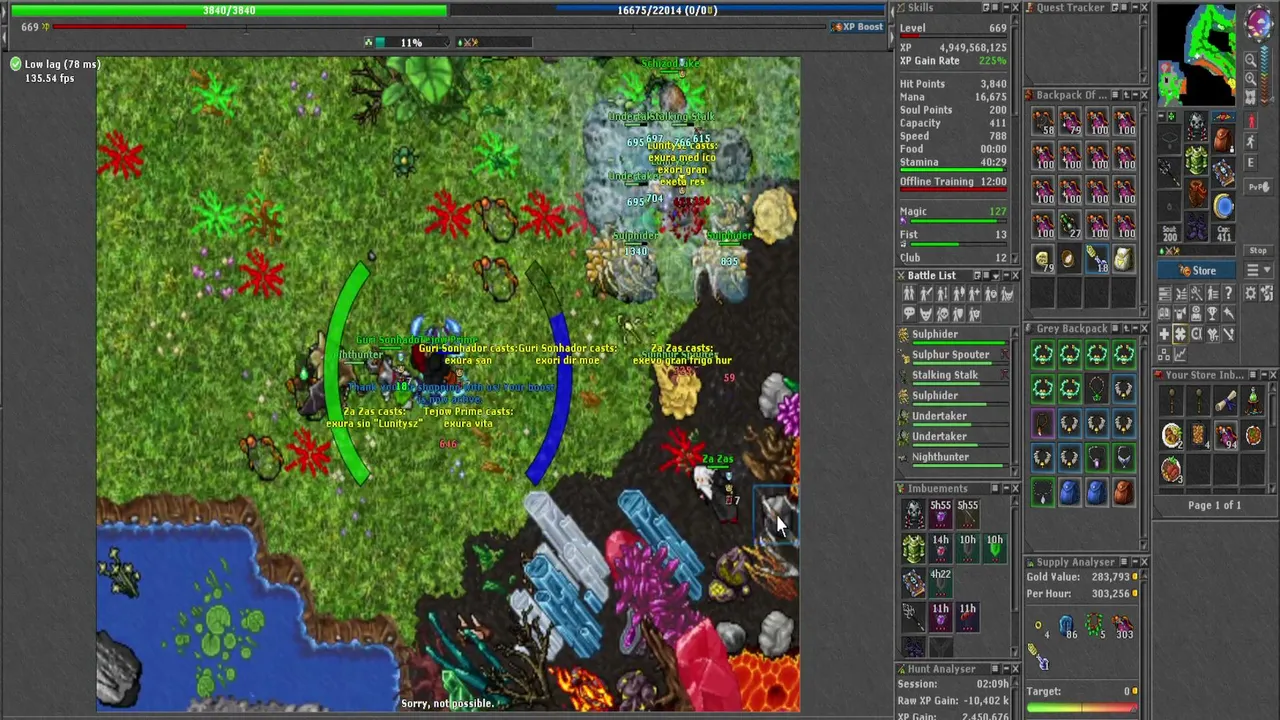Select the green armor icon in Imbuements
Viewport: 1280px width, 720px height.
point(913,547)
